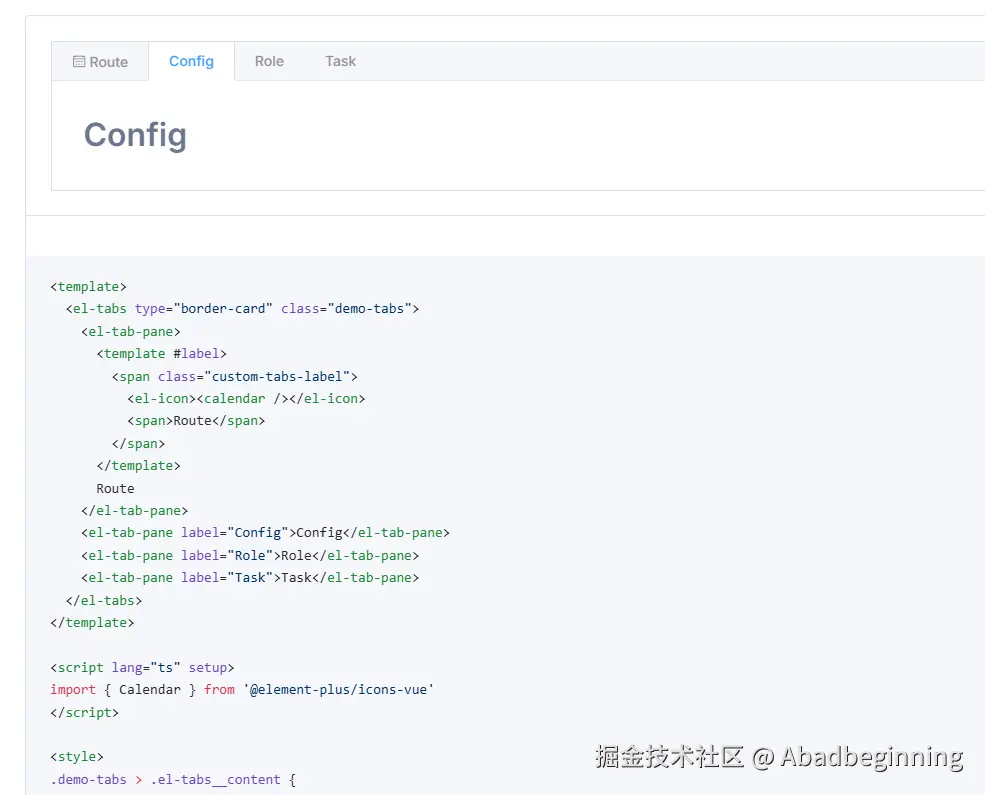Click the opening <template> code line
Viewport: 985px width, 795px height.
pos(89,286)
